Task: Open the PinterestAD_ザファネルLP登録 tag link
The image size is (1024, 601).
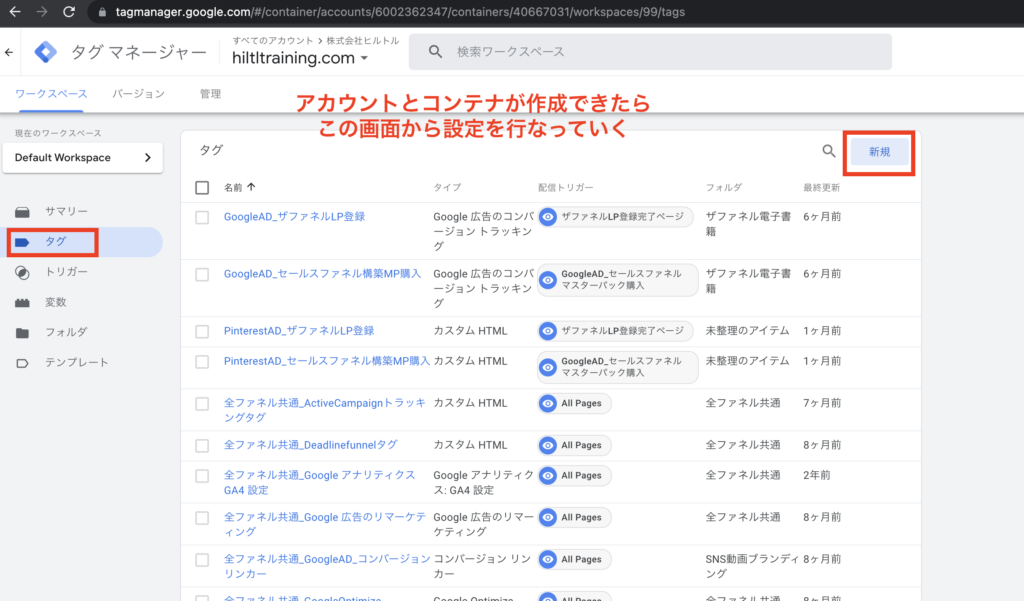Action: point(299,331)
